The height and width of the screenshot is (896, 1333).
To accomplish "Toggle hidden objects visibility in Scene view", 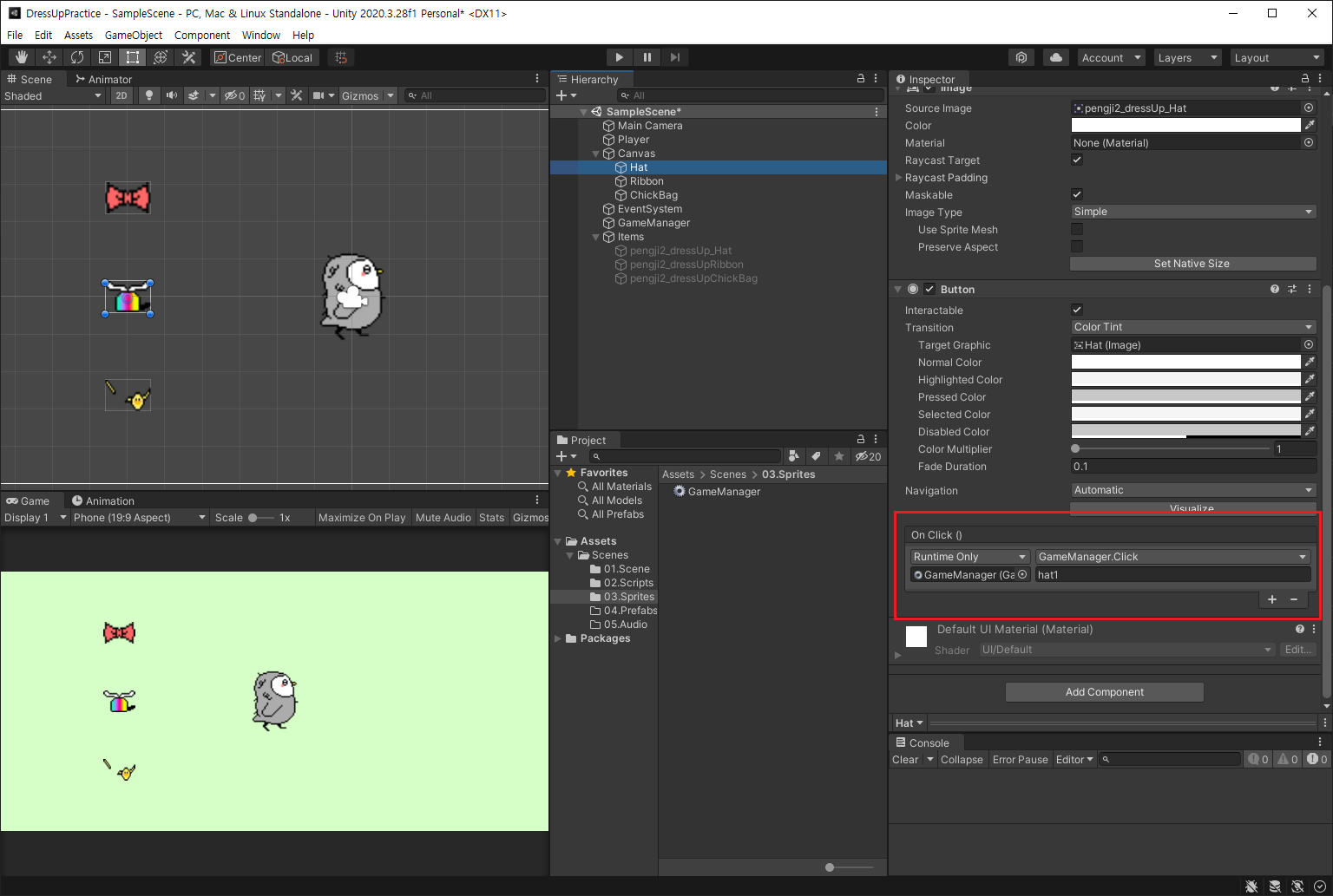I will (234, 95).
